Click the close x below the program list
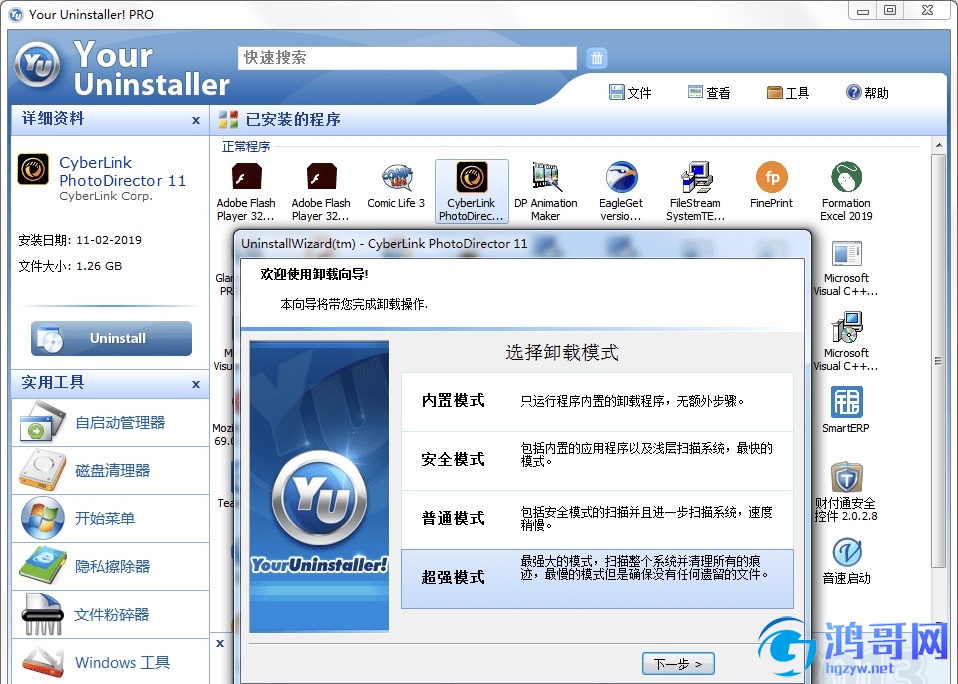The height and width of the screenshot is (684, 958). pos(220,643)
